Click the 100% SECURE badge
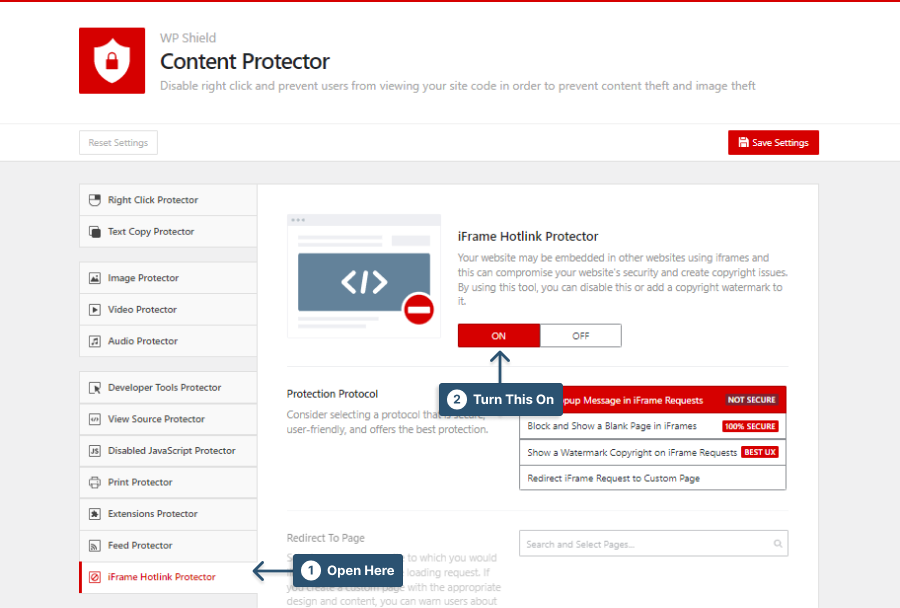This screenshot has height=608, width=900. pyautogui.click(x=750, y=426)
